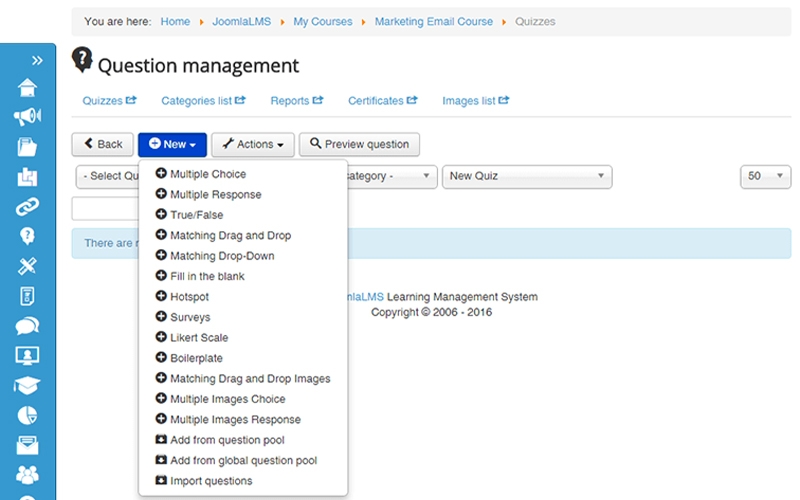Open the Categories list tab
Viewport: 800px width, 500px height.
pos(196,101)
